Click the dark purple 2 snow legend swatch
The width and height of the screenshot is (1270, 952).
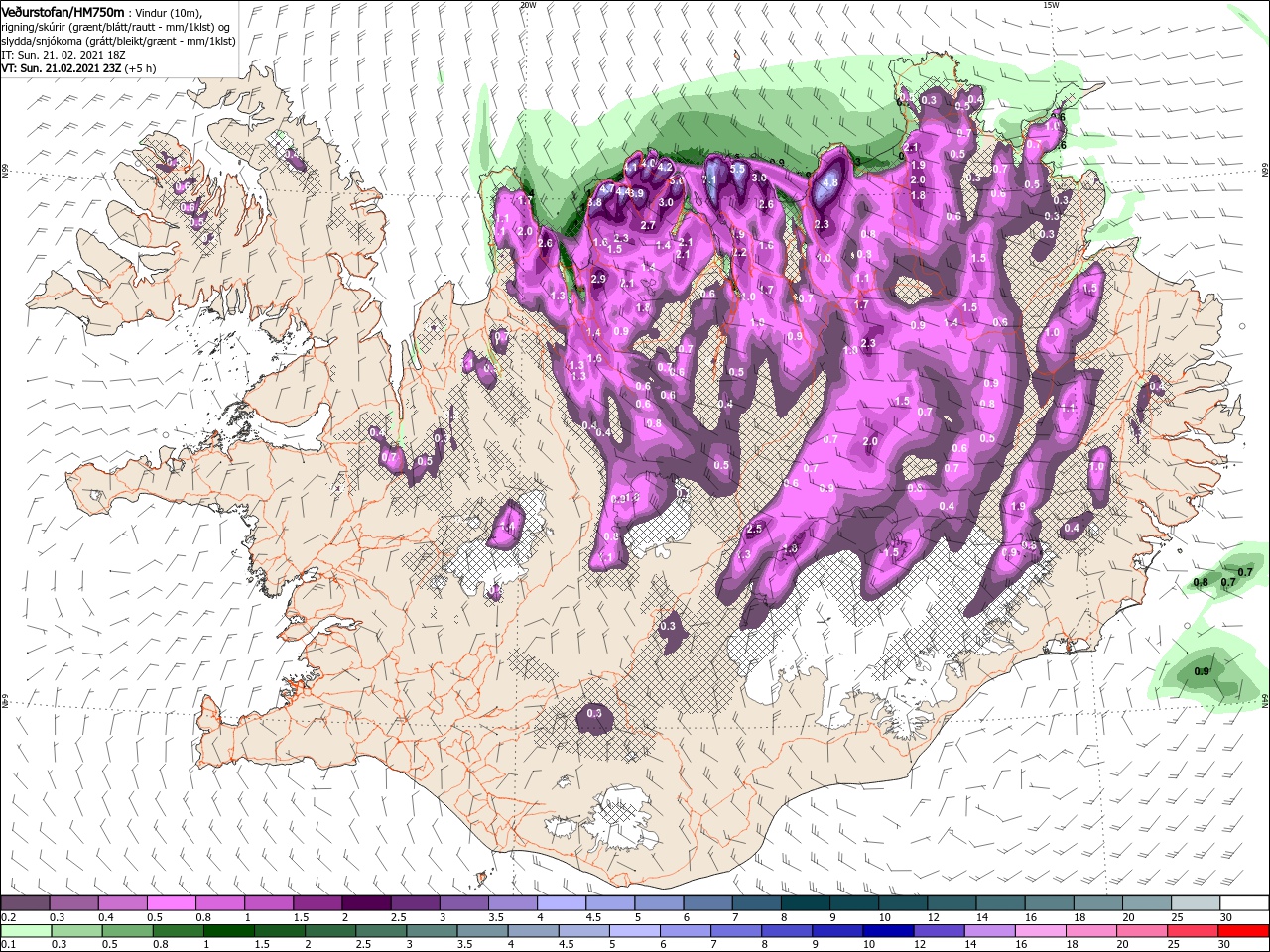[366, 902]
